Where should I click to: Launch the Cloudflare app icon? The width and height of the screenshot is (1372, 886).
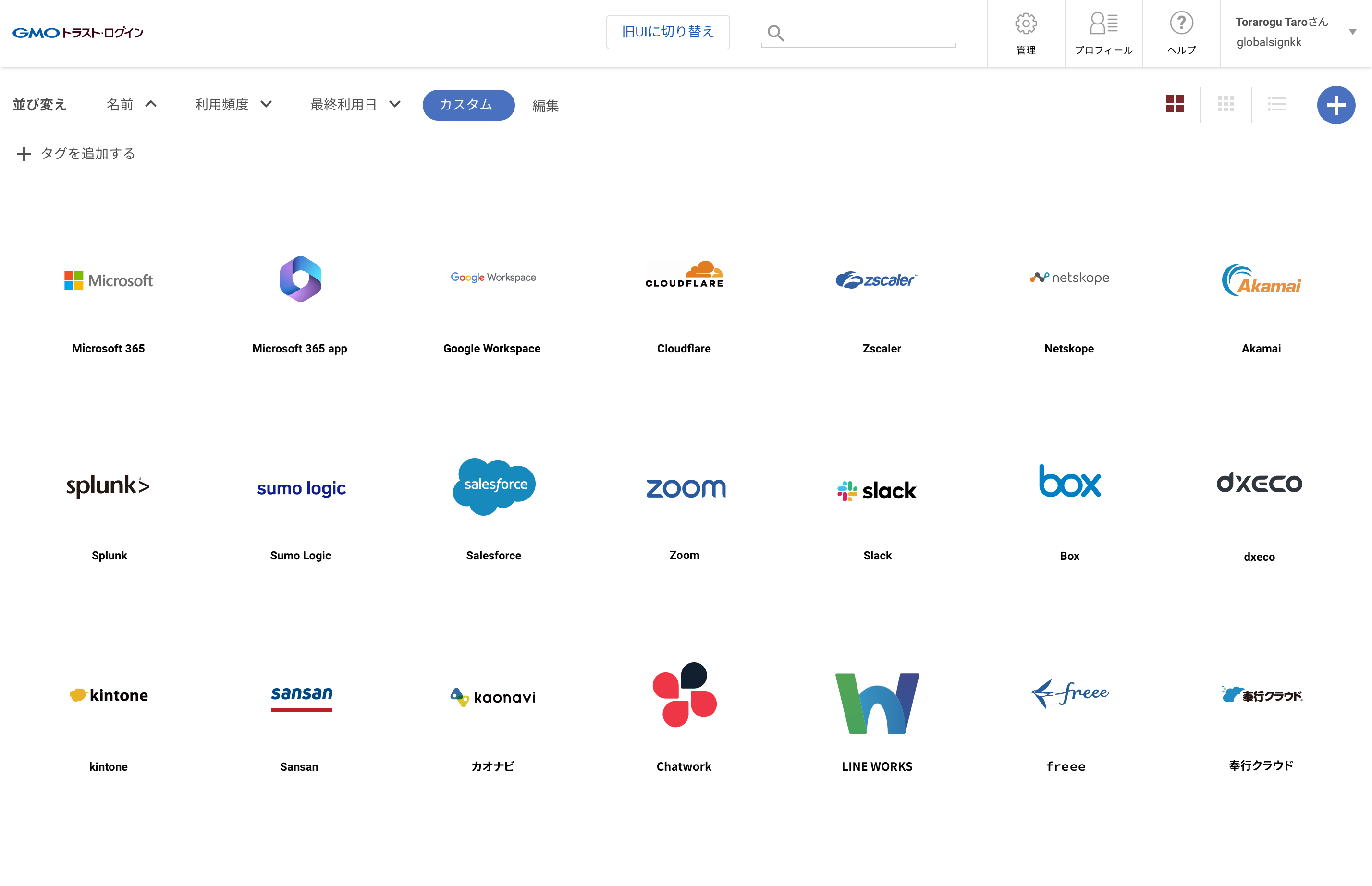[684, 274]
